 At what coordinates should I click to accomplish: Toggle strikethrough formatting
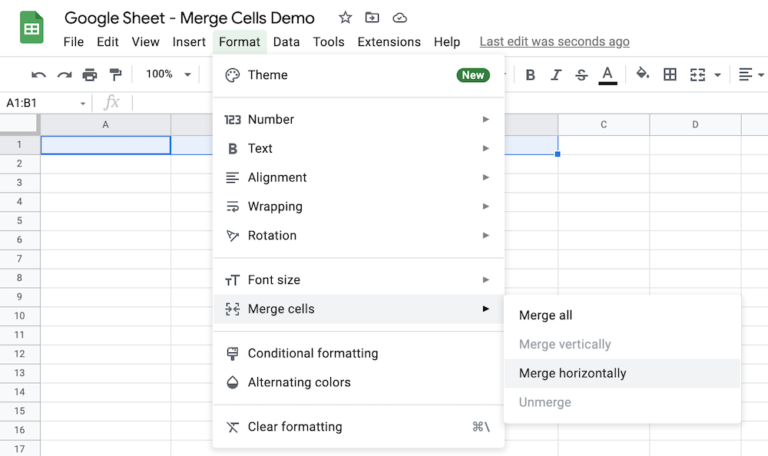pos(581,75)
